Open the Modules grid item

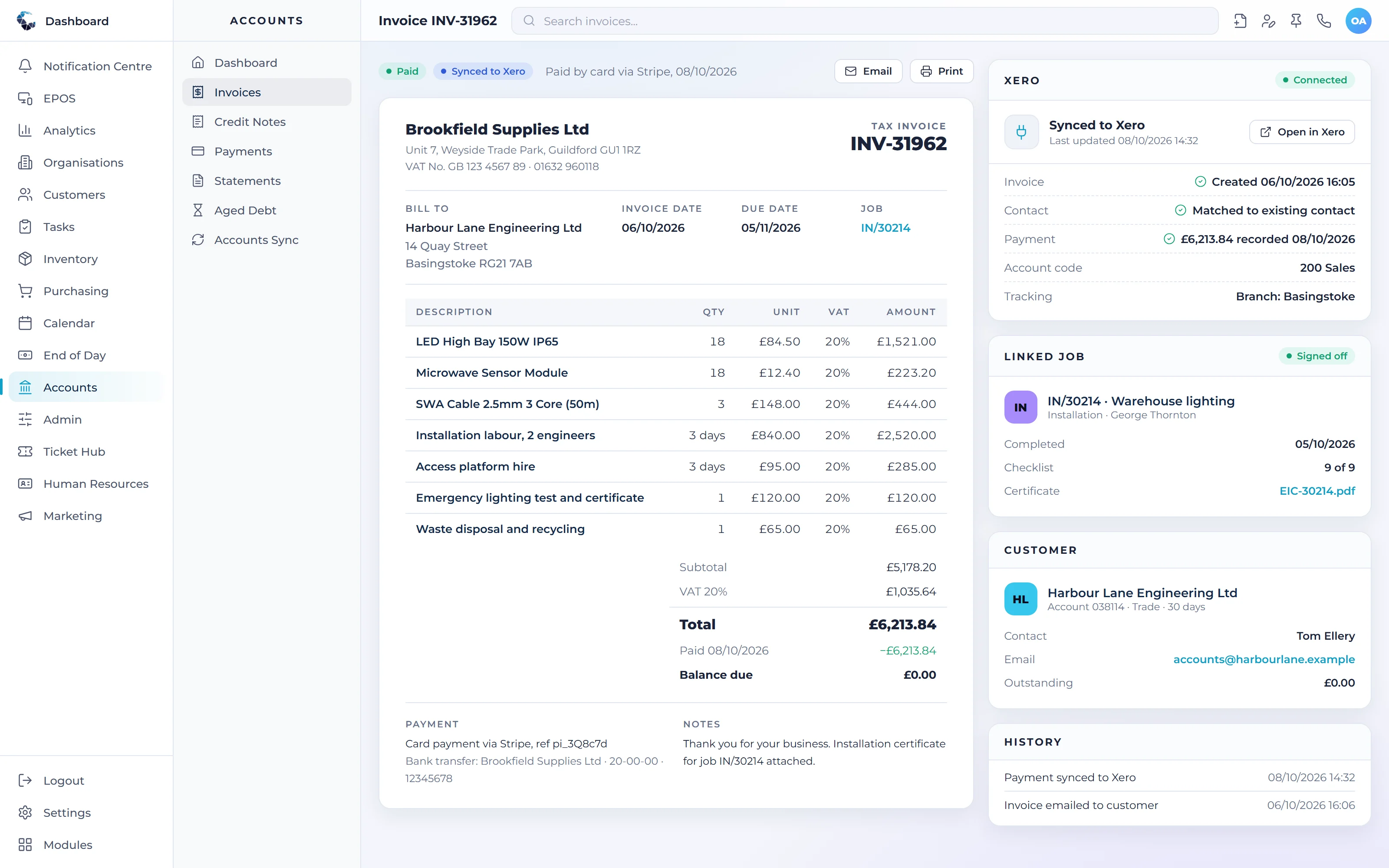(x=86, y=845)
